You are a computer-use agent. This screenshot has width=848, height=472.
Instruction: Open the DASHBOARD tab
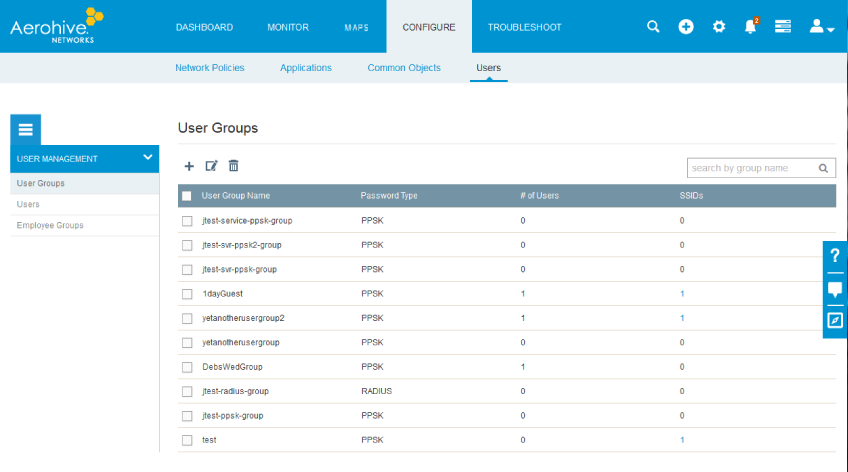[x=204, y=27]
